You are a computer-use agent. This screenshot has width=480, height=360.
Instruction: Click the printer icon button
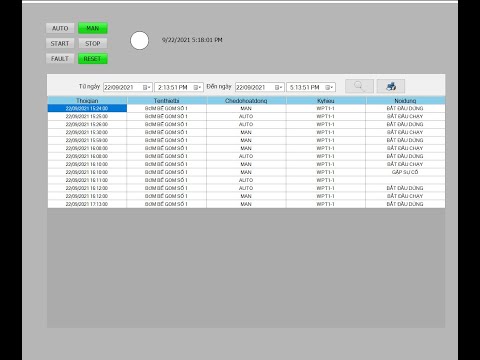(x=391, y=86)
